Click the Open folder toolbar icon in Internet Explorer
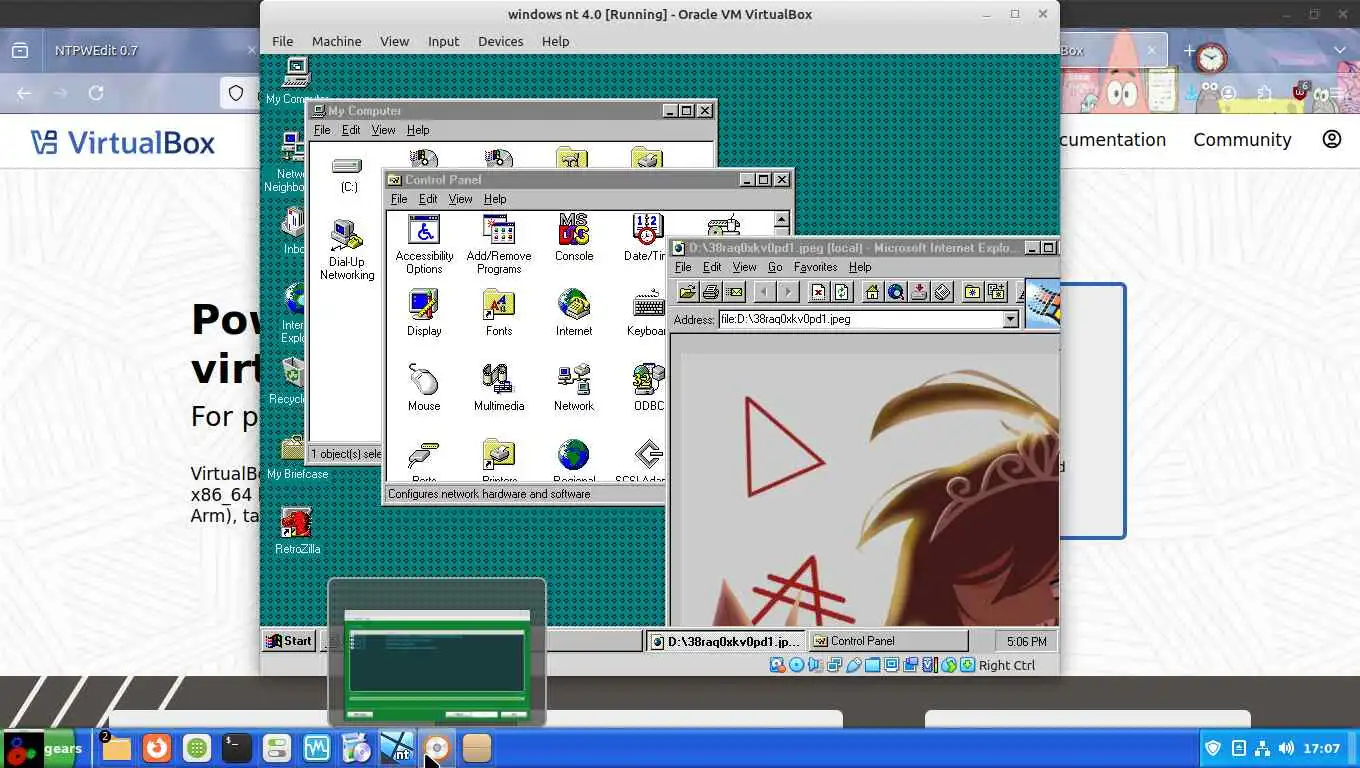This screenshot has height=768, width=1360. pyautogui.click(x=687, y=292)
